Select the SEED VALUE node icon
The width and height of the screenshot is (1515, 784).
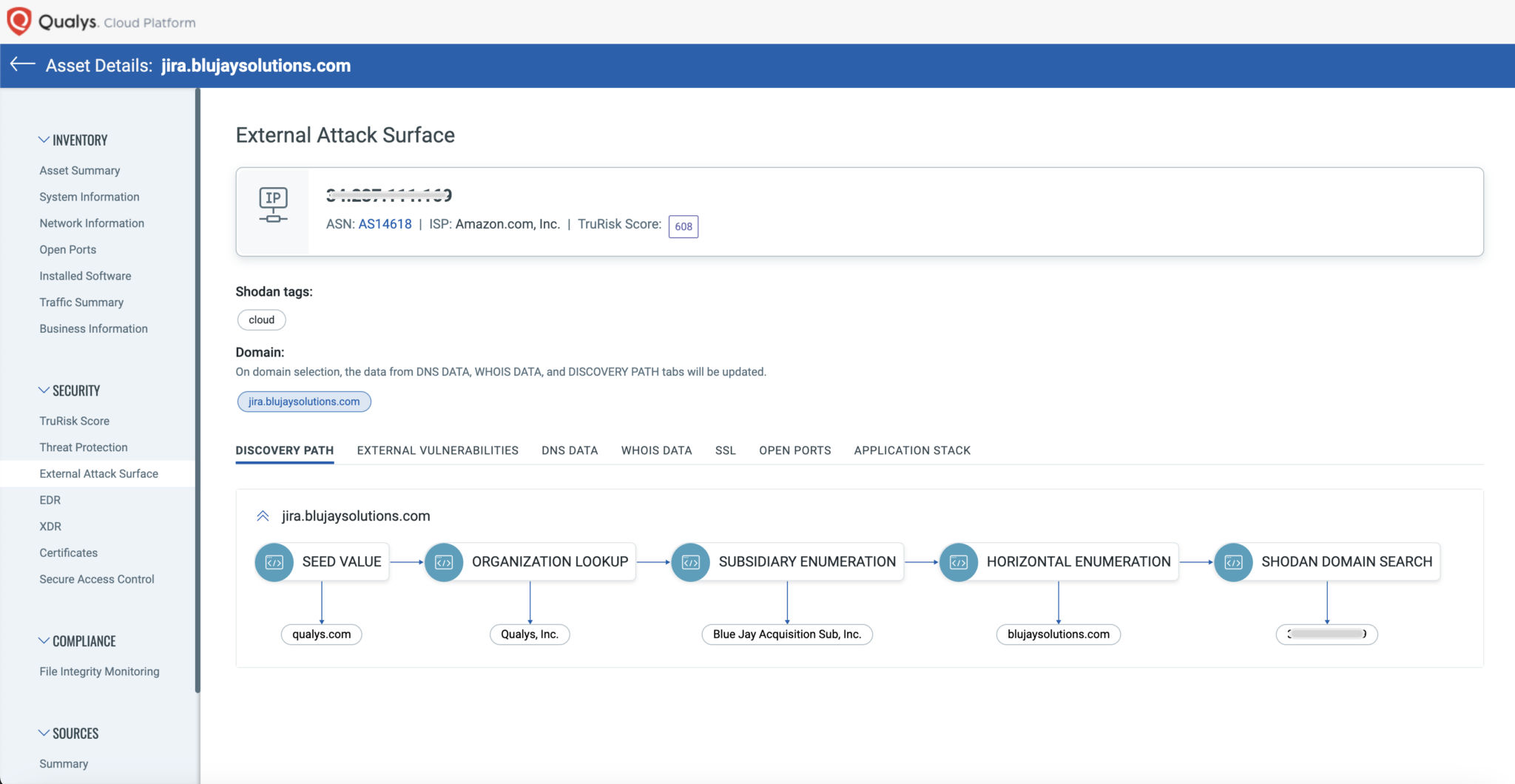click(274, 561)
